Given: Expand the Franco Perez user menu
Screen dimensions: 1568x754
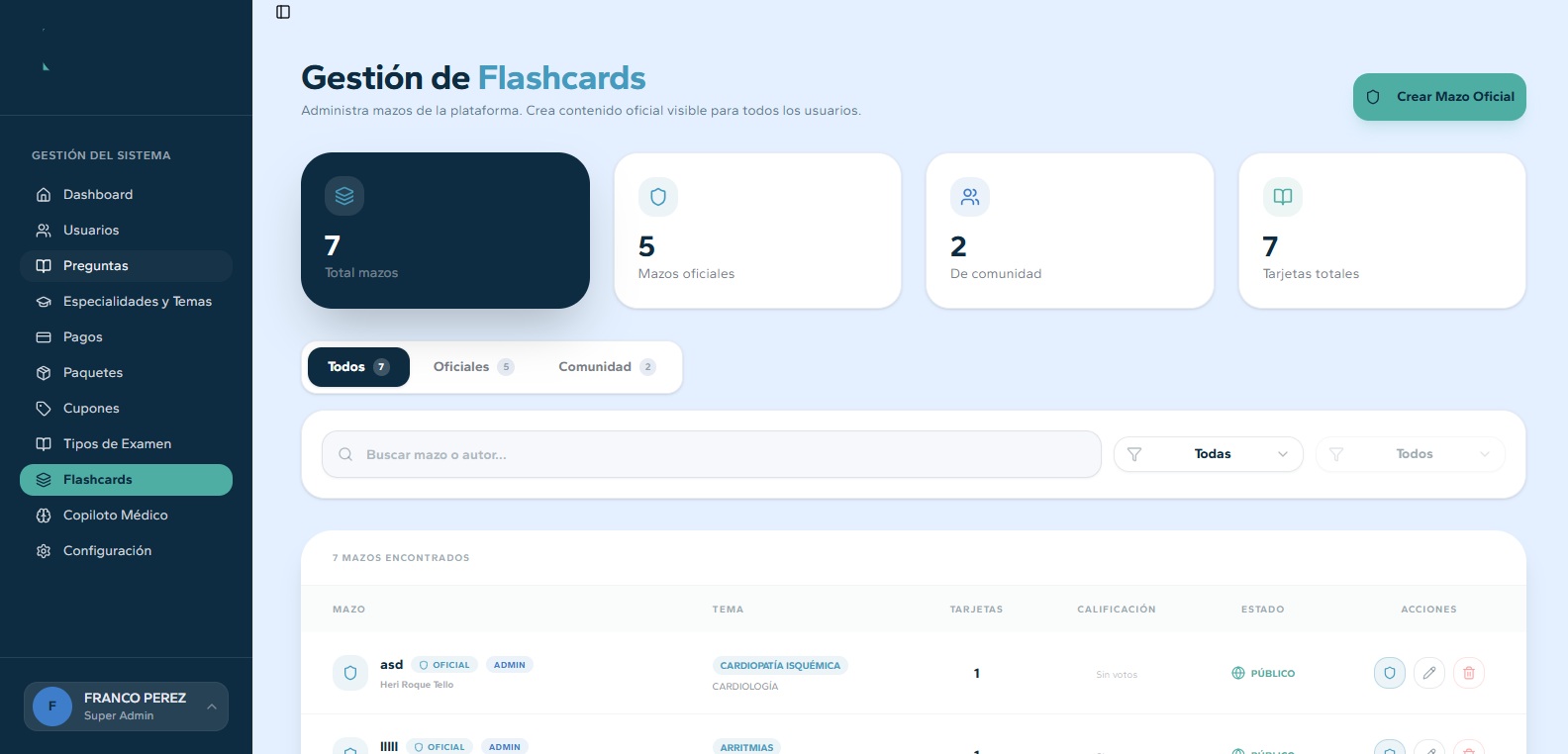Looking at the screenshot, I should coord(126,707).
